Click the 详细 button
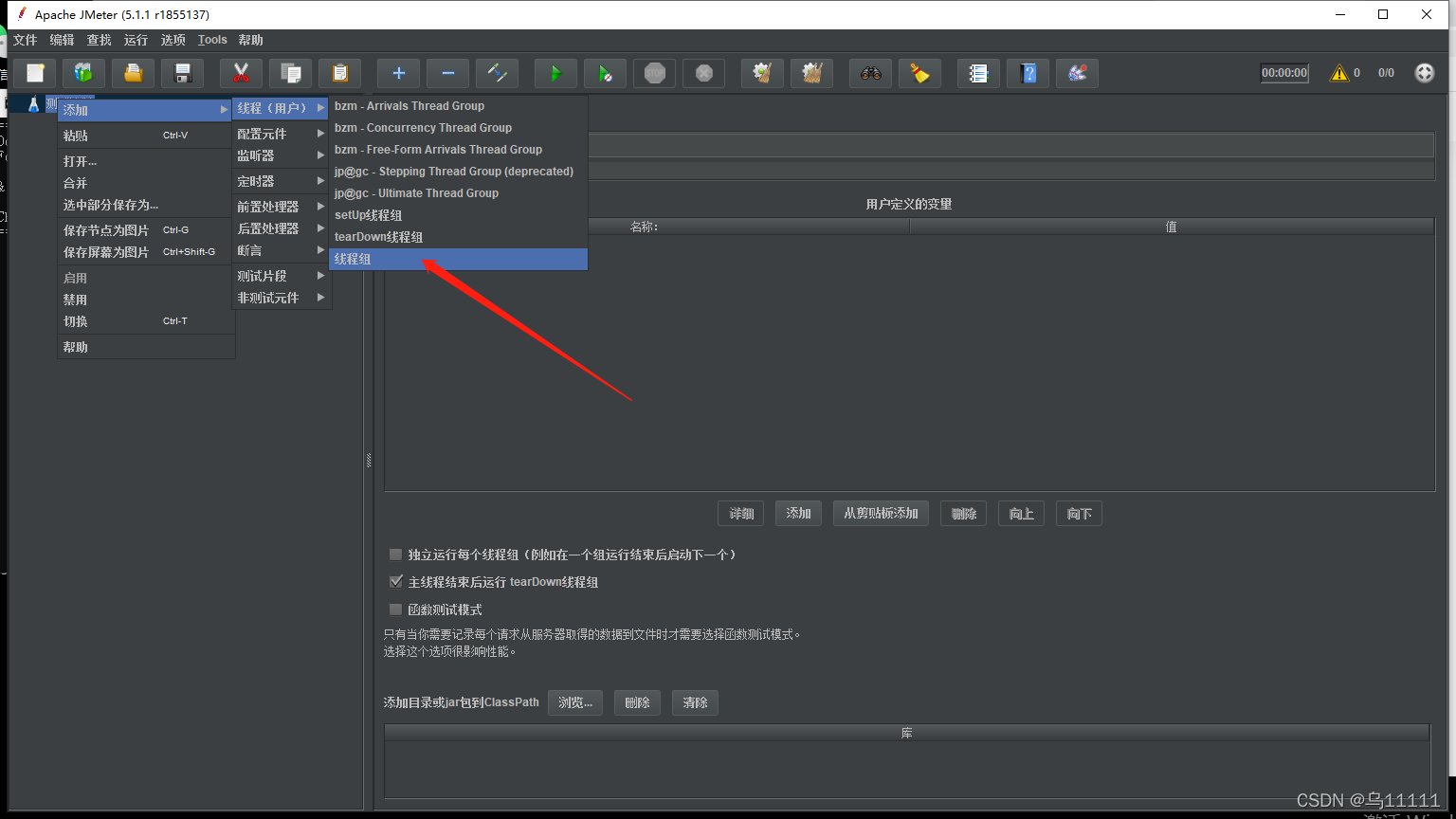 pyautogui.click(x=741, y=514)
